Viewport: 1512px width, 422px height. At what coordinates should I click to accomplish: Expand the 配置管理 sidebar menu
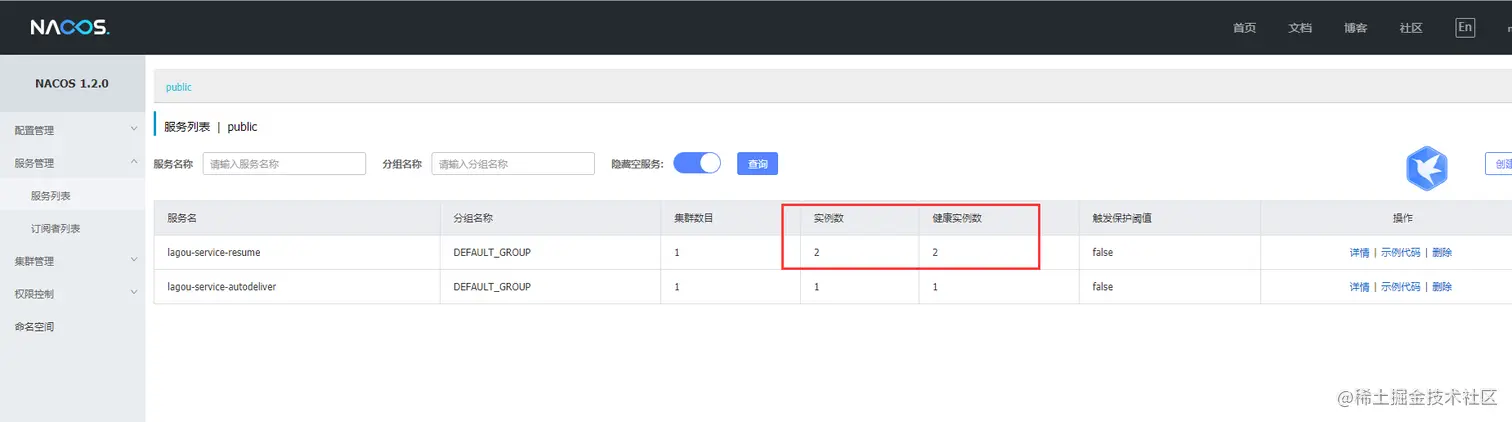tap(73, 130)
